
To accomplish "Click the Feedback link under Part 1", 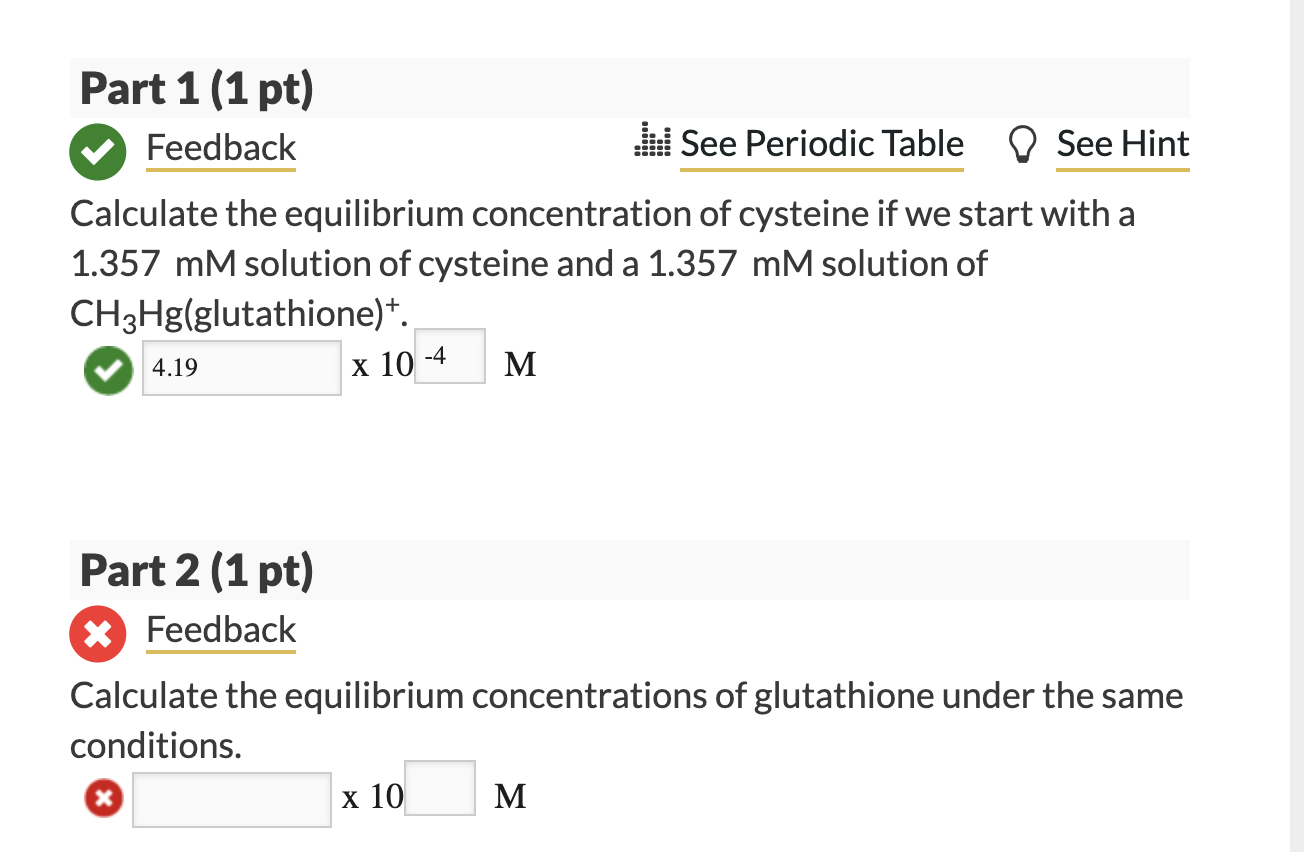I will pyautogui.click(x=220, y=148).
